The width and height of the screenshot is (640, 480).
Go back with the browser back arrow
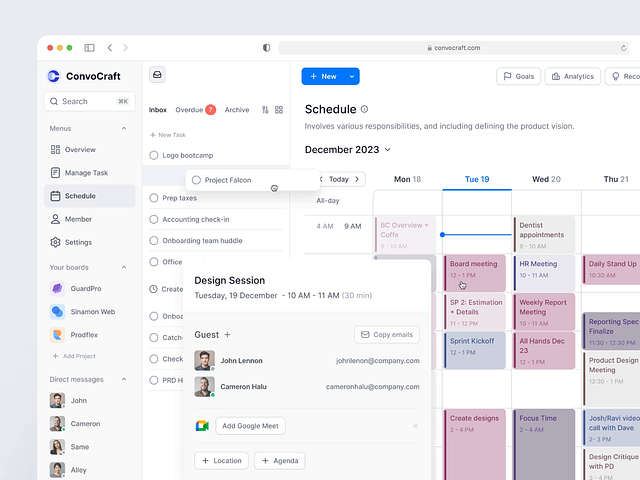[110, 48]
